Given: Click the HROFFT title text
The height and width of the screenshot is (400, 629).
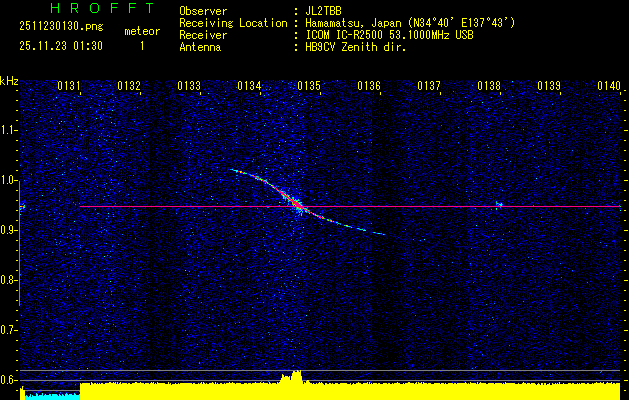Looking at the screenshot, I should 101,8.
